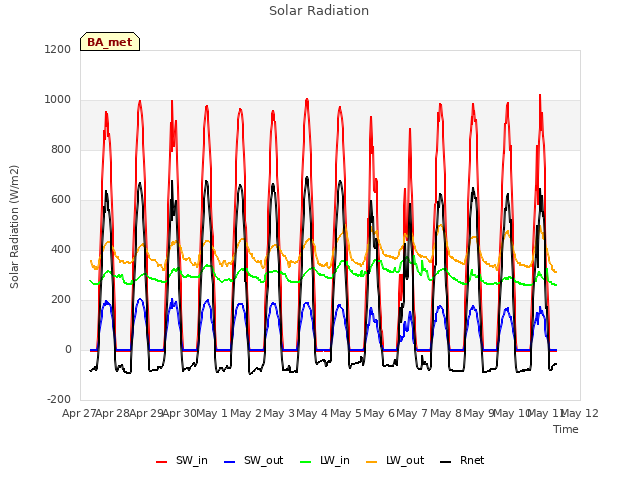The height and width of the screenshot is (480, 640).
Task: Click the 600 y-axis tick label
Action: coord(61,200)
